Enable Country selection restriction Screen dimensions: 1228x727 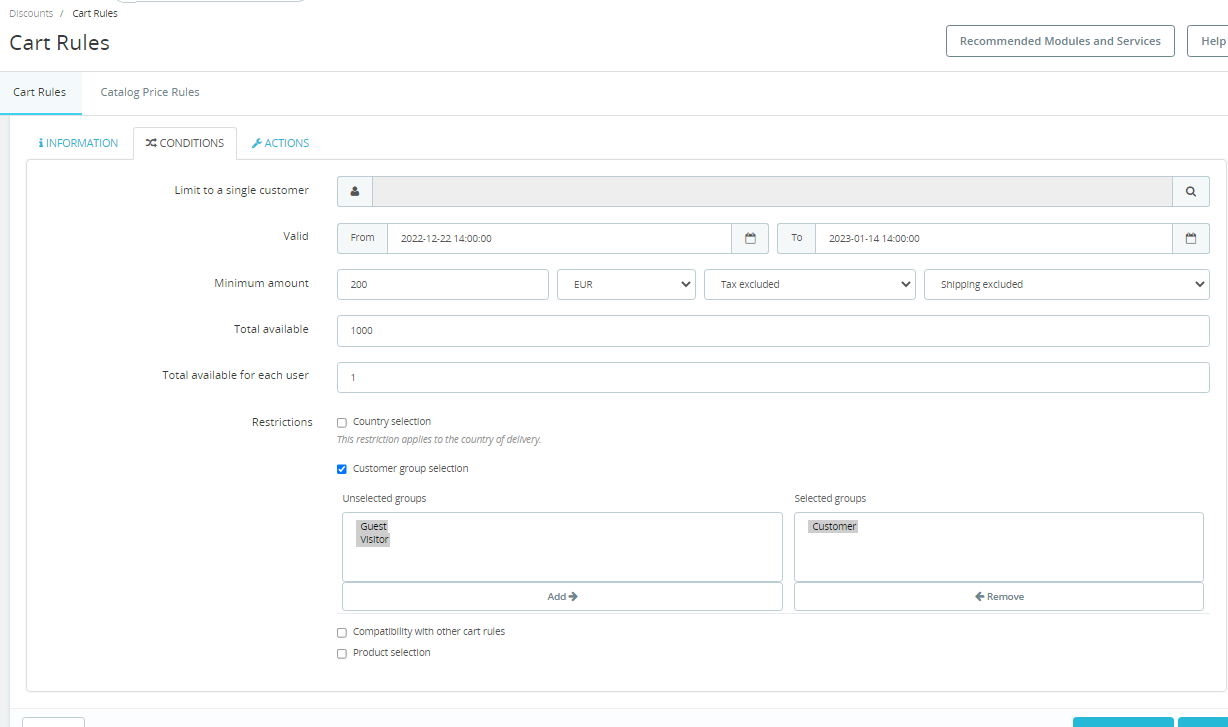(x=342, y=423)
